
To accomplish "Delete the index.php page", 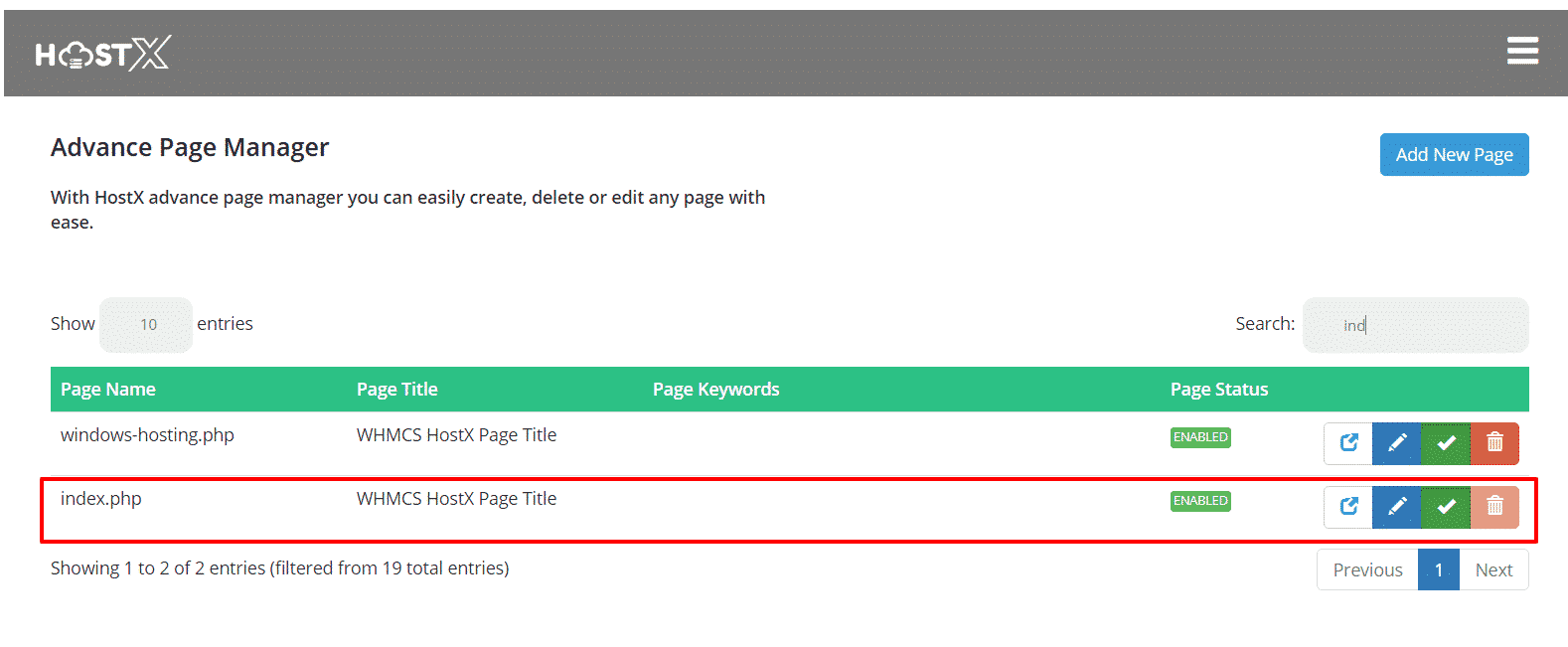I will coord(1494,507).
